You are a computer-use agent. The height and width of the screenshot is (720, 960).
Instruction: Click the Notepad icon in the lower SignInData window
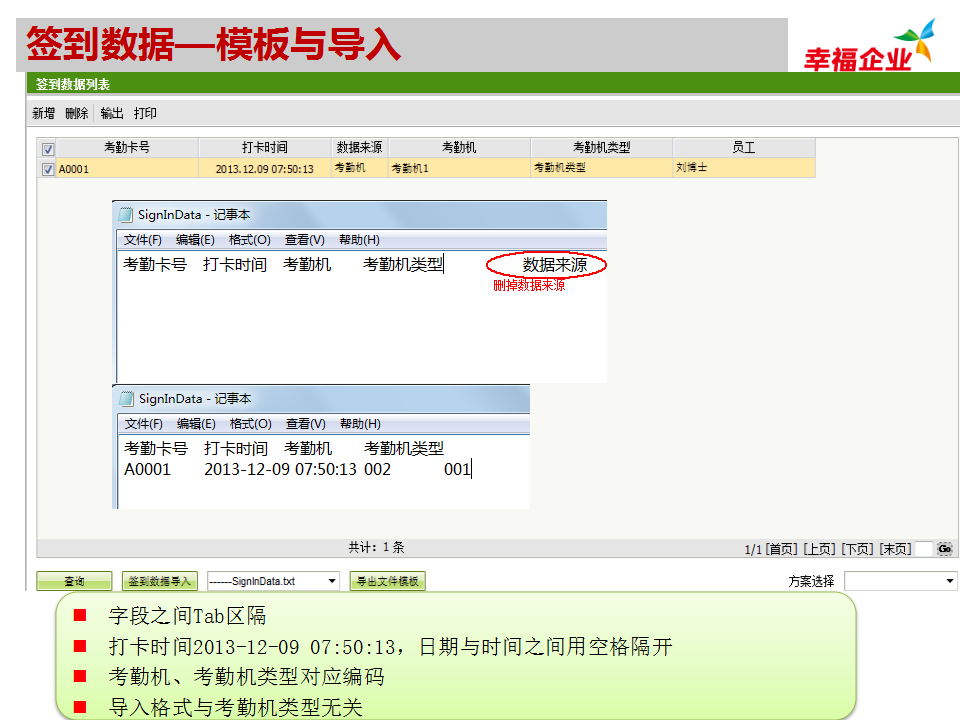coord(126,398)
